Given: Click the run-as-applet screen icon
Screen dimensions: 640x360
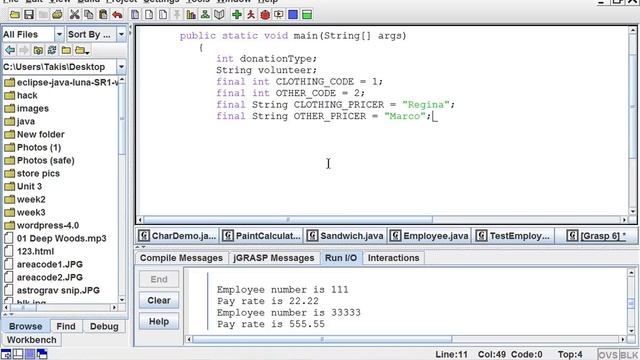Looking at the screenshot, I should tap(279, 15).
